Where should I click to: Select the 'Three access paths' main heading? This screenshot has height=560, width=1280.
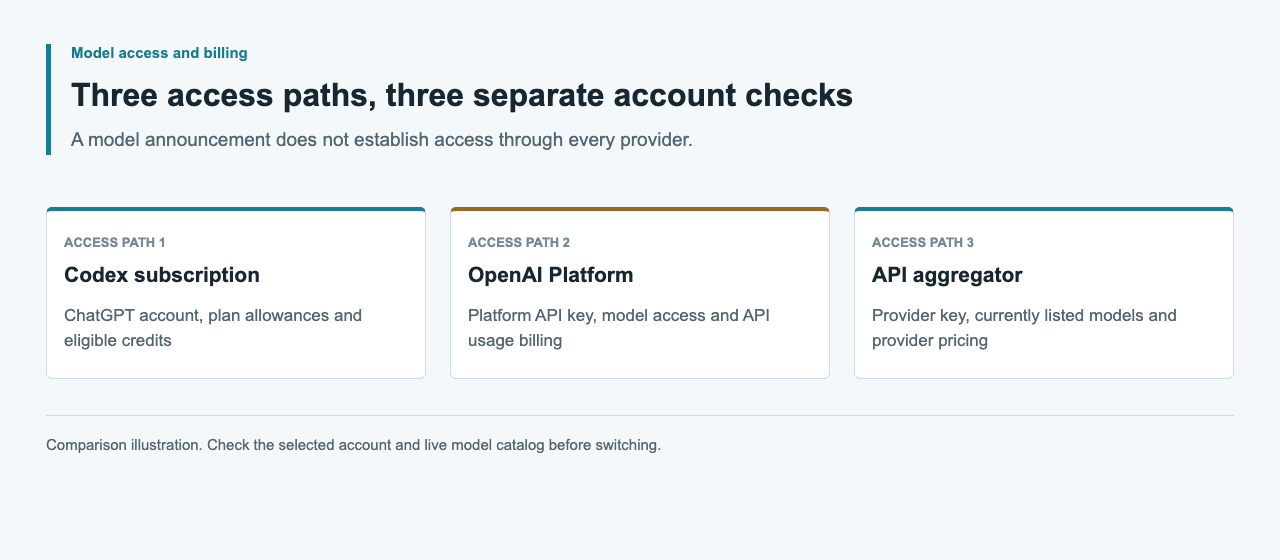point(462,95)
